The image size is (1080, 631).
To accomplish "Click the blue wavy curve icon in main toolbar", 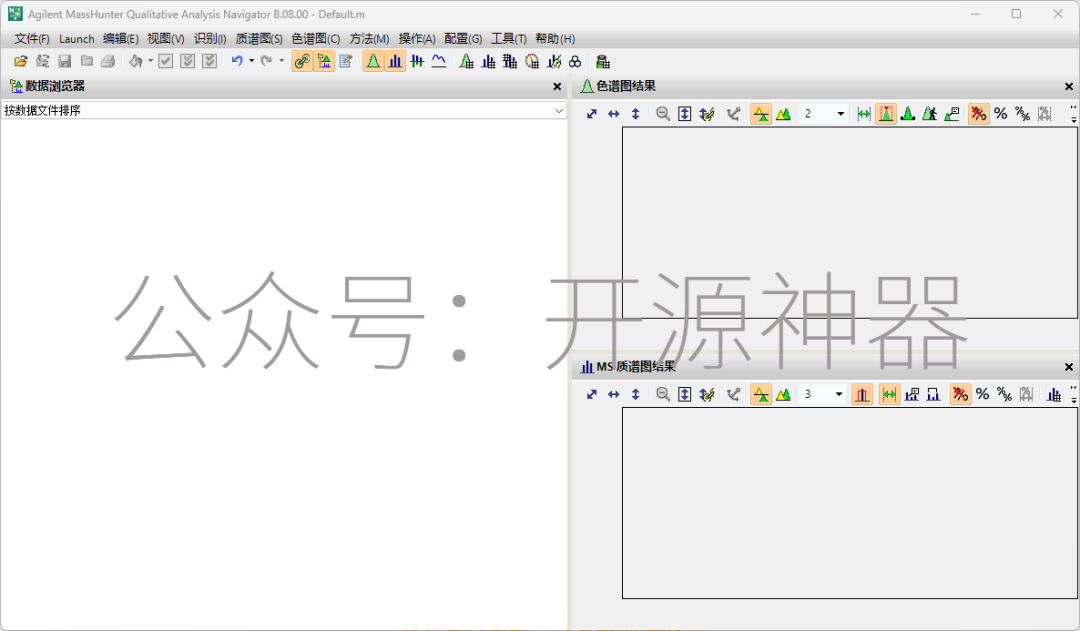I will (439, 61).
